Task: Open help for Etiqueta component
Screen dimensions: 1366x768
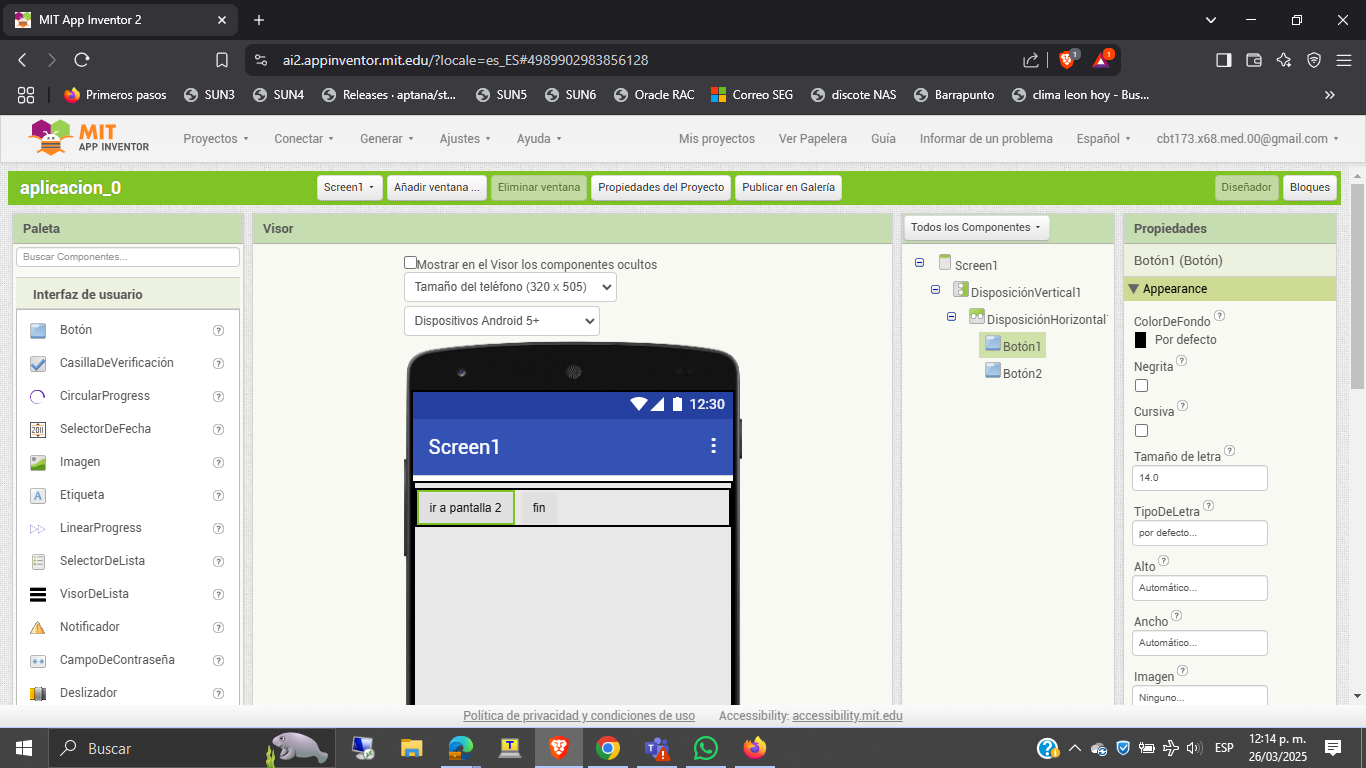Action: point(218,495)
